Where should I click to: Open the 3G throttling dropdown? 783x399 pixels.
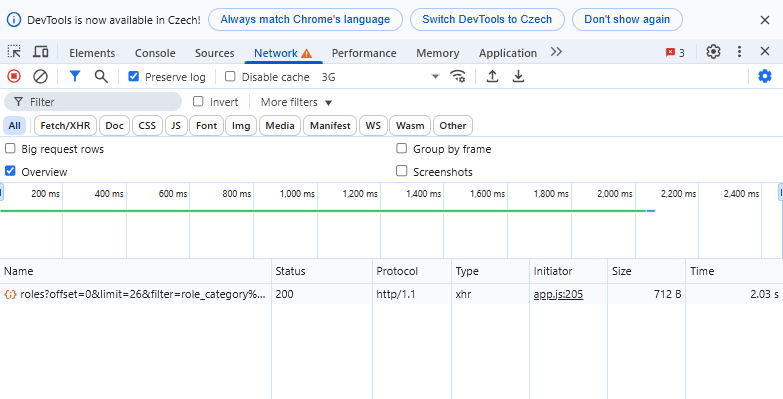click(380, 77)
